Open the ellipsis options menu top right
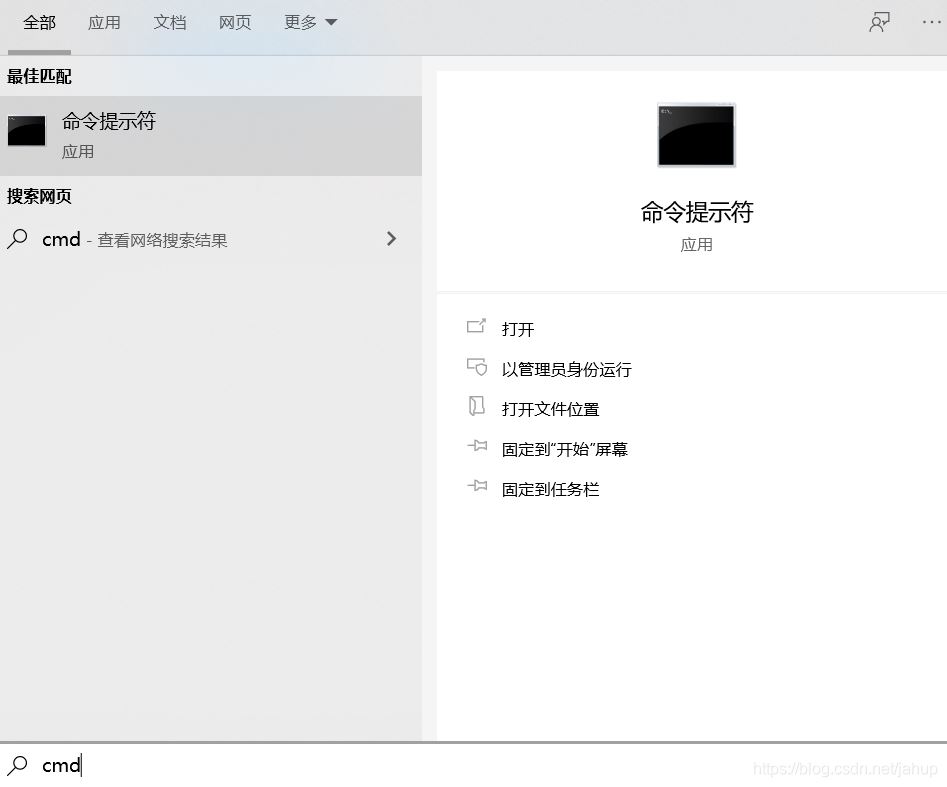Screen dimensions: 947x787 point(930,21)
